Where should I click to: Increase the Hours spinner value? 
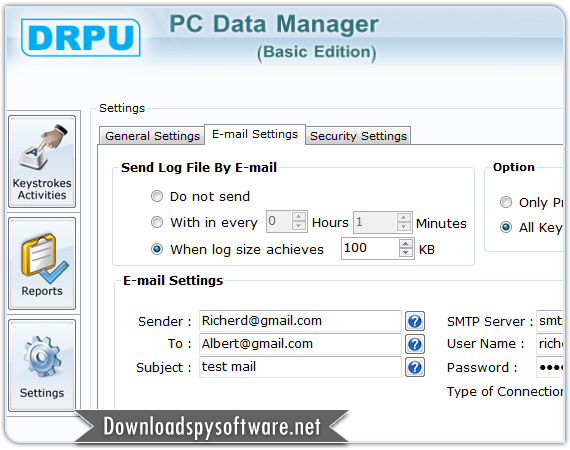tap(299, 216)
